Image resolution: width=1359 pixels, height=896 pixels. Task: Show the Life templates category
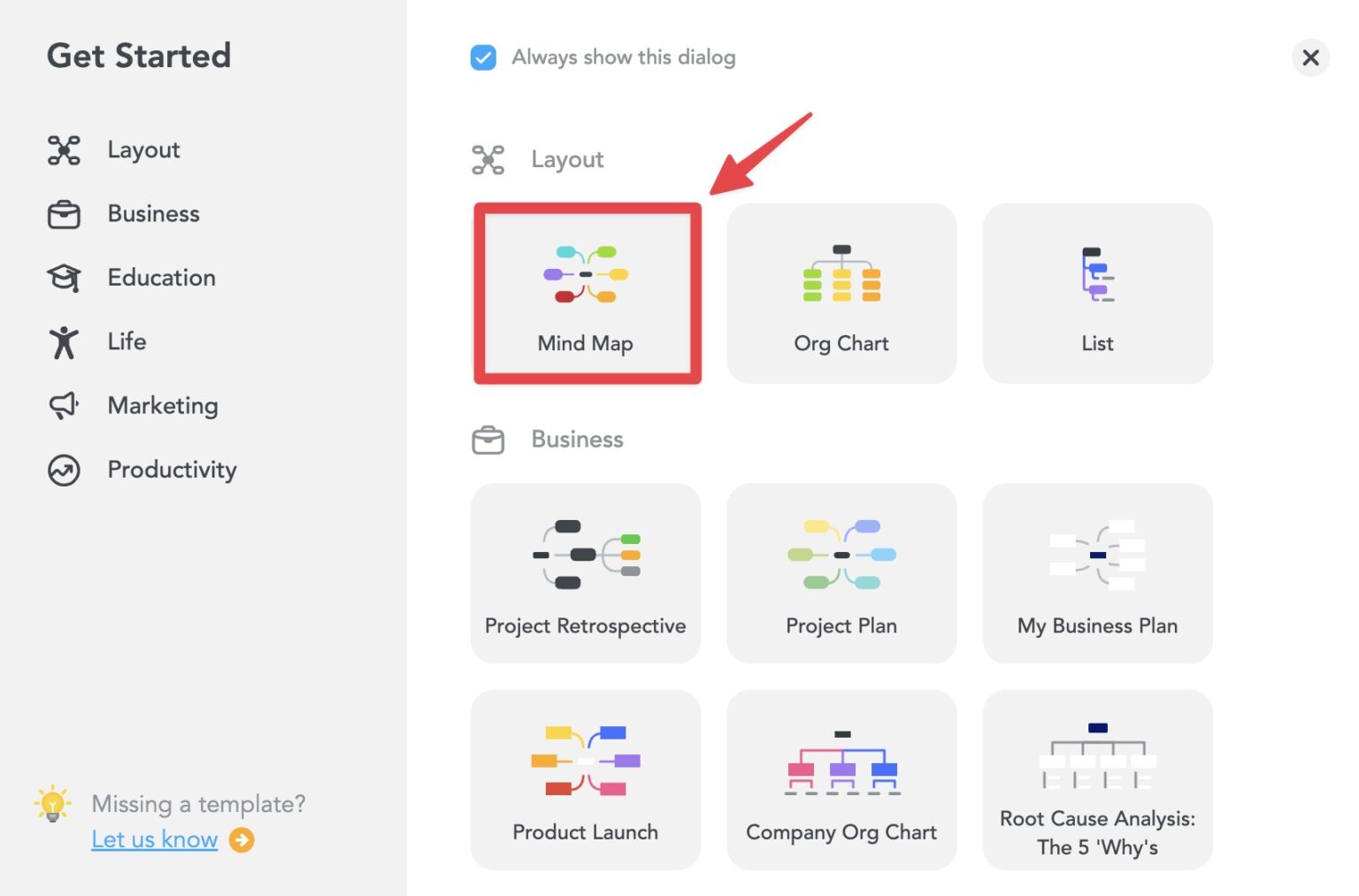click(127, 341)
